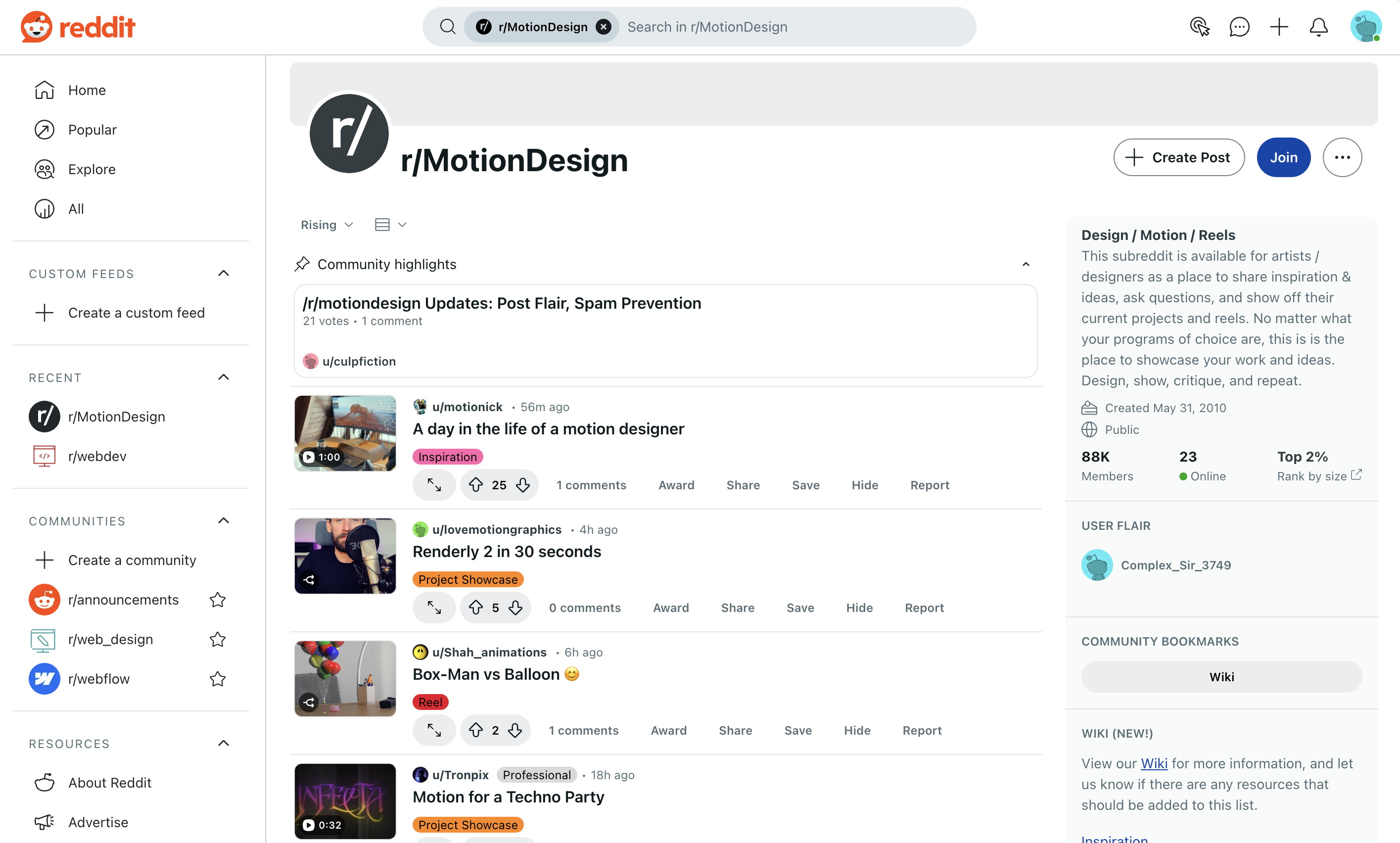Play the day in the life video thumbnail
This screenshot has width=1400, height=843.
[x=345, y=433]
